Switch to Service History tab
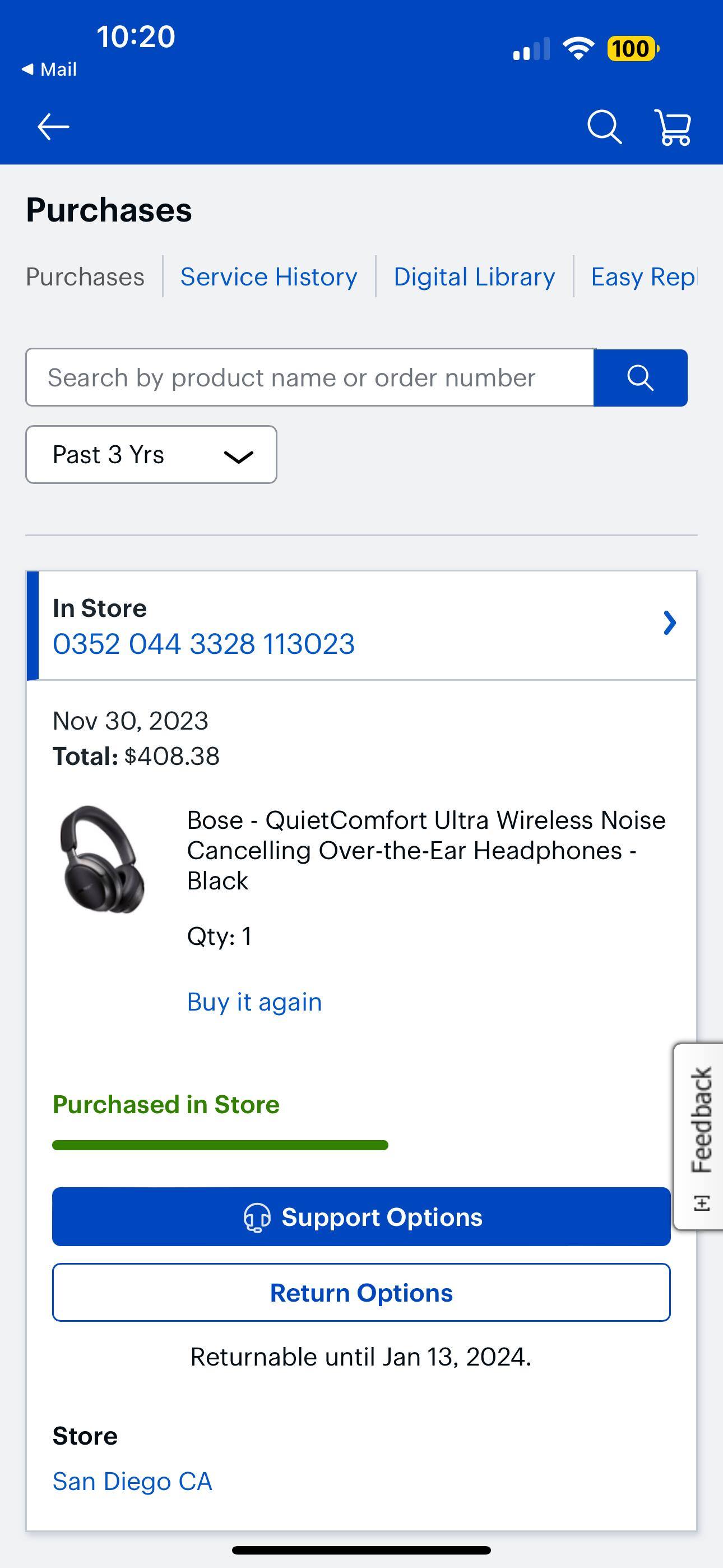The image size is (723, 1568). click(268, 277)
